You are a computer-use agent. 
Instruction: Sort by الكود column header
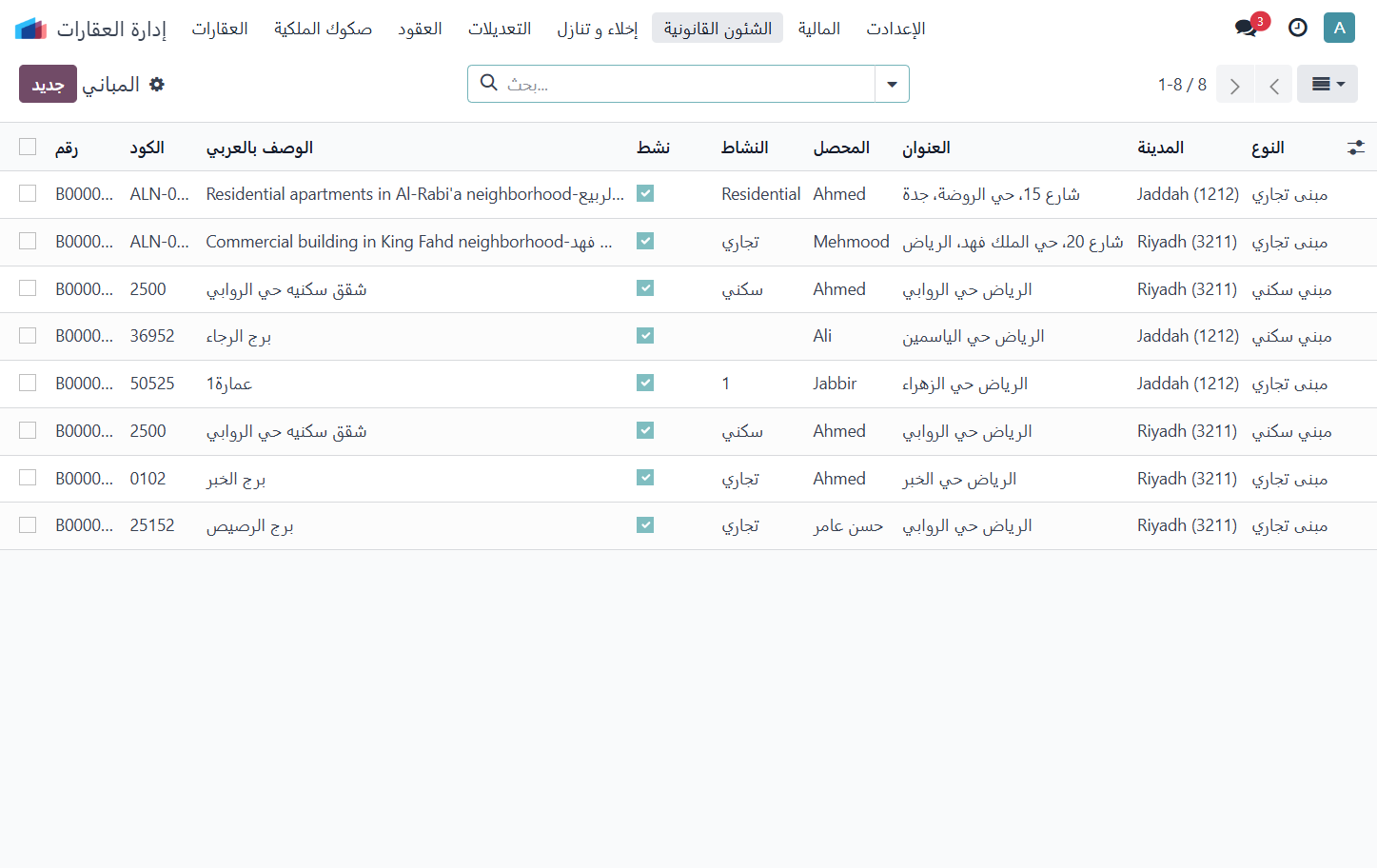(x=148, y=148)
